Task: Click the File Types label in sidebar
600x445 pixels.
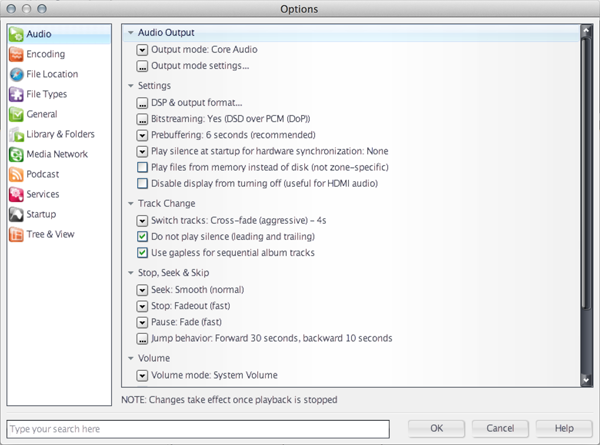Action: point(47,94)
